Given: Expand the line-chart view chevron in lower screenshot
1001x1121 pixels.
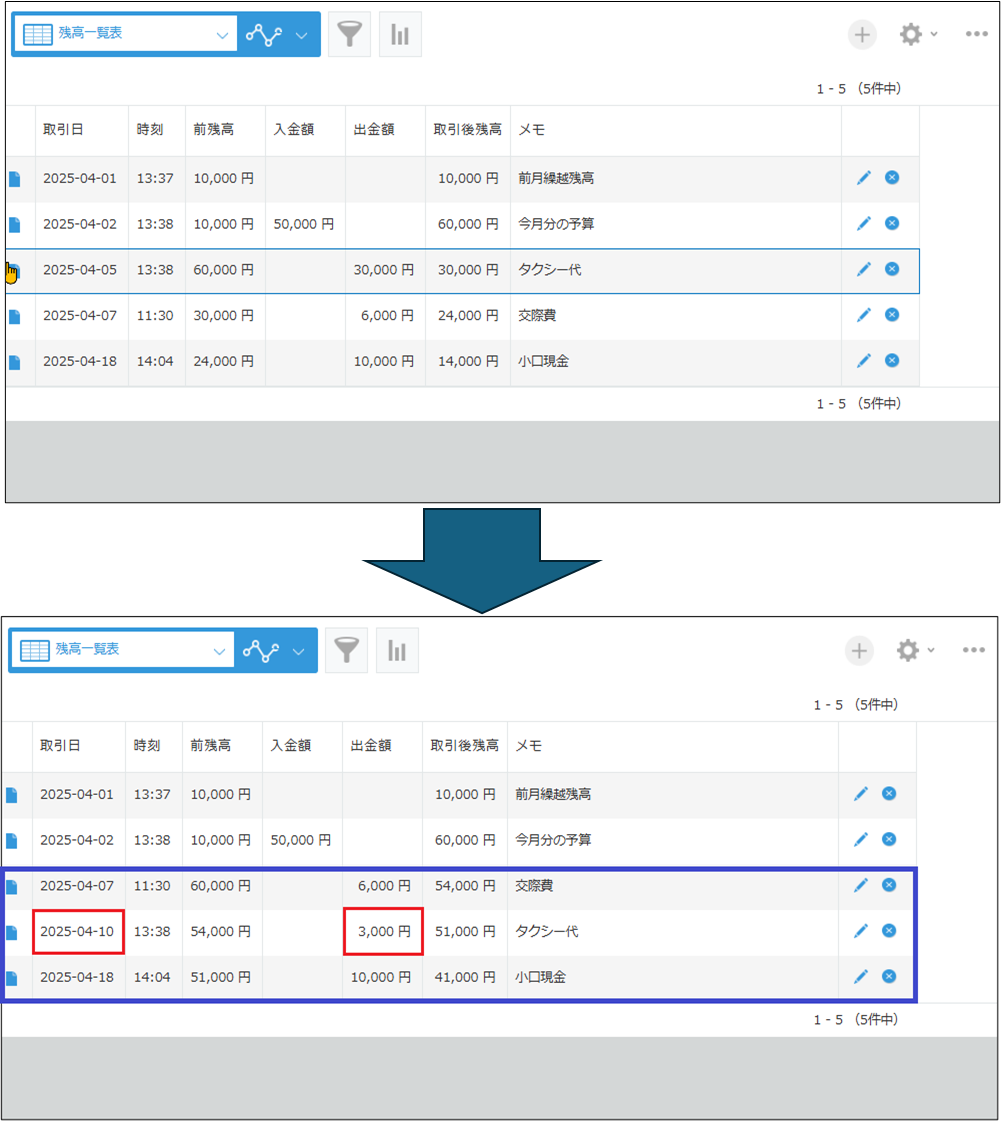Looking at the screenshot, I should [x=298, y=651].
